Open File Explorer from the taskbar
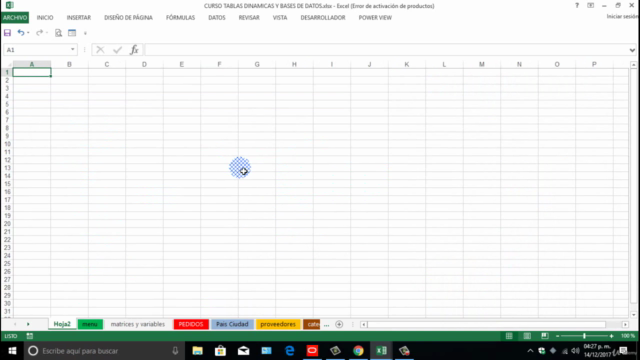The height and width of the screenshot is (360, 640). click(198, 351)
